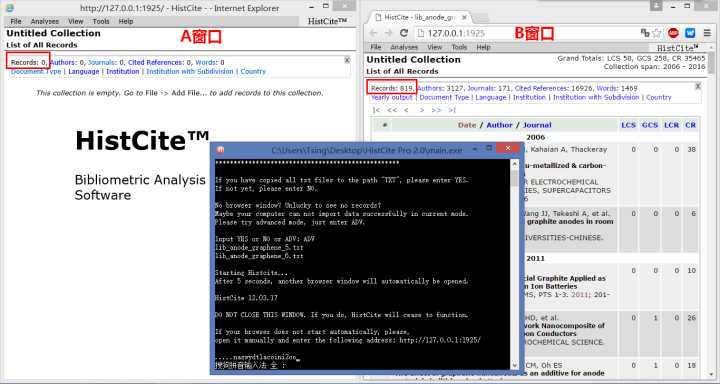
Task: Close the summary box in window A
Action: [347, 60]
